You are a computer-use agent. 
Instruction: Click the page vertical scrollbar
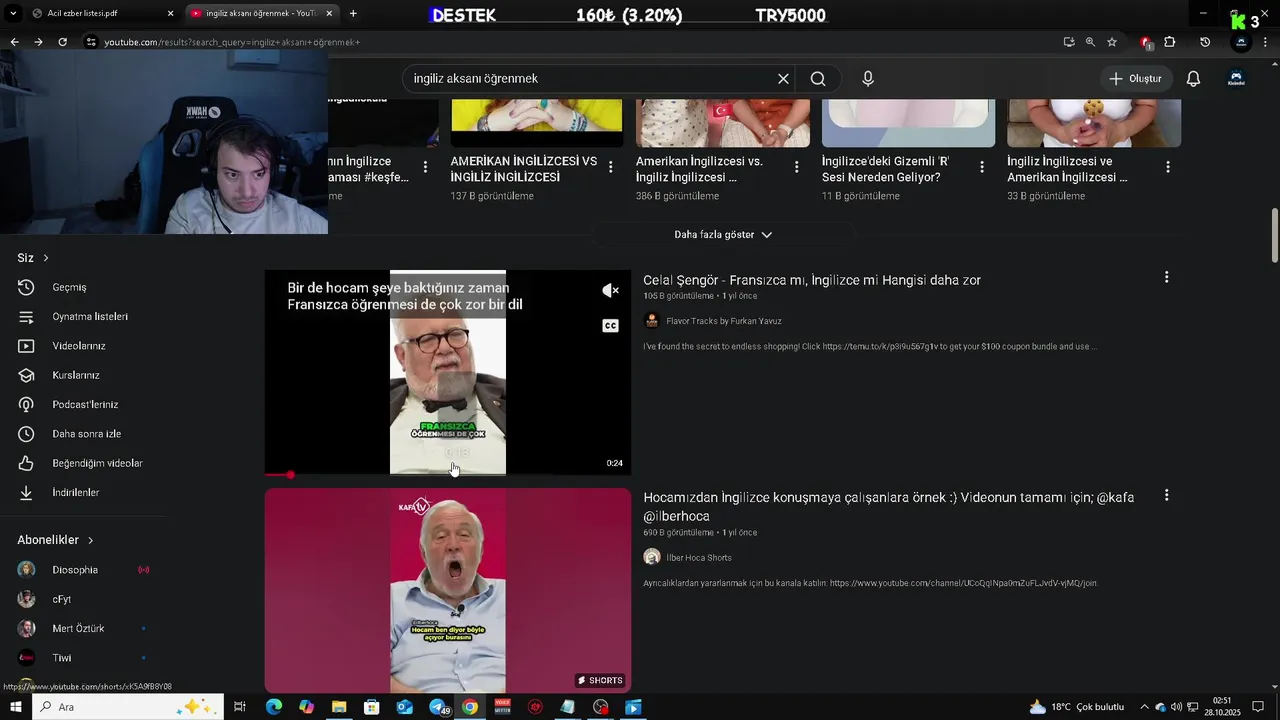tap(1274, 236)
